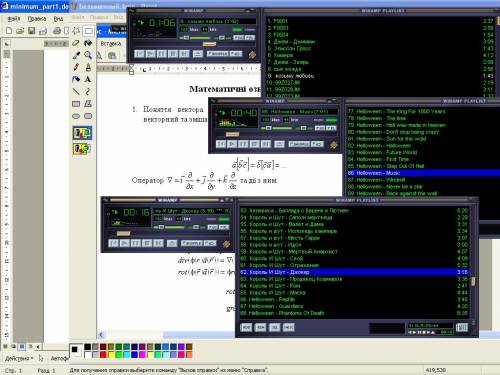The image size is (500, 375).
Task: Toggle the PL playlist button in top Winamp
Action: pyautogui.click(x=250, y=38)
